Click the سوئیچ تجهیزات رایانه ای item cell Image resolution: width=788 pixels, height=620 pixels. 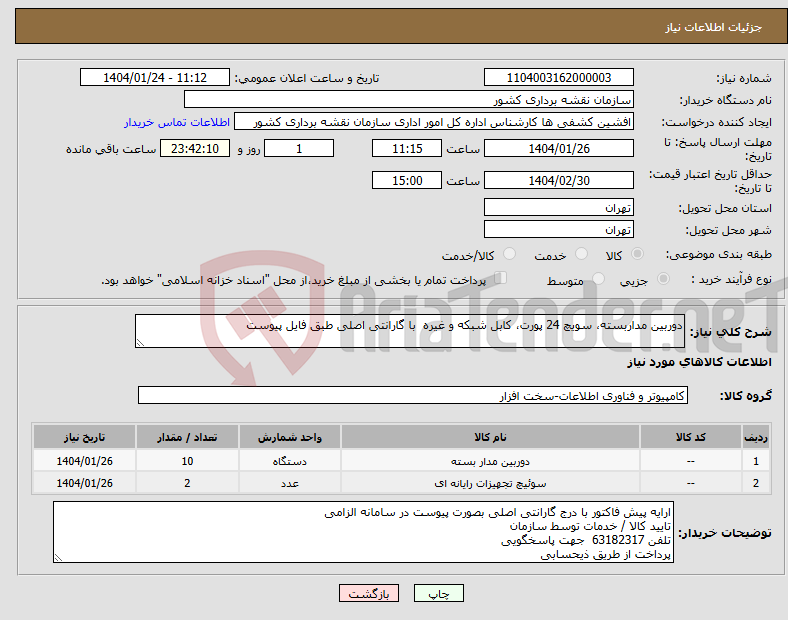[490, 483]
